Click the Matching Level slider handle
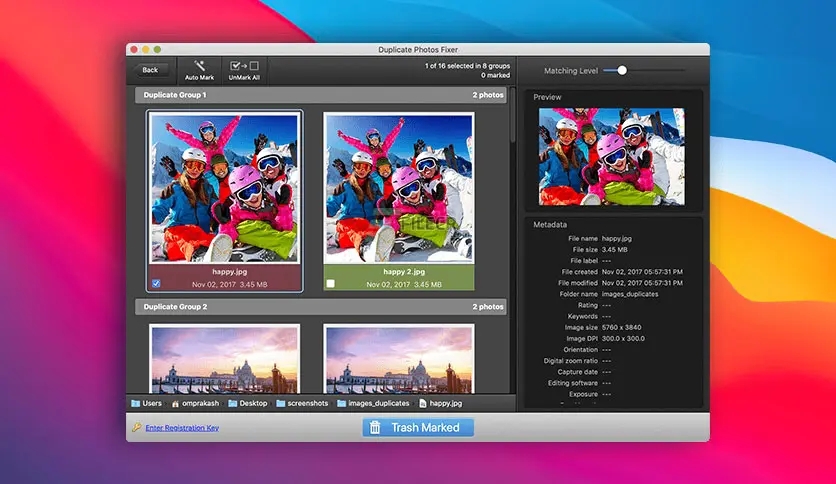Image resolution: width=836 pixels, height=484 pixels. (622, 70)
